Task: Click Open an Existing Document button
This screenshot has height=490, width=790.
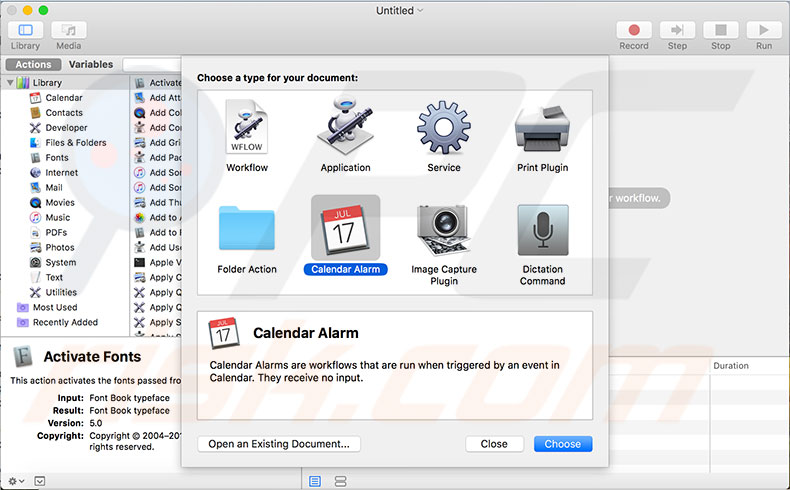Action: click(279, 444)
